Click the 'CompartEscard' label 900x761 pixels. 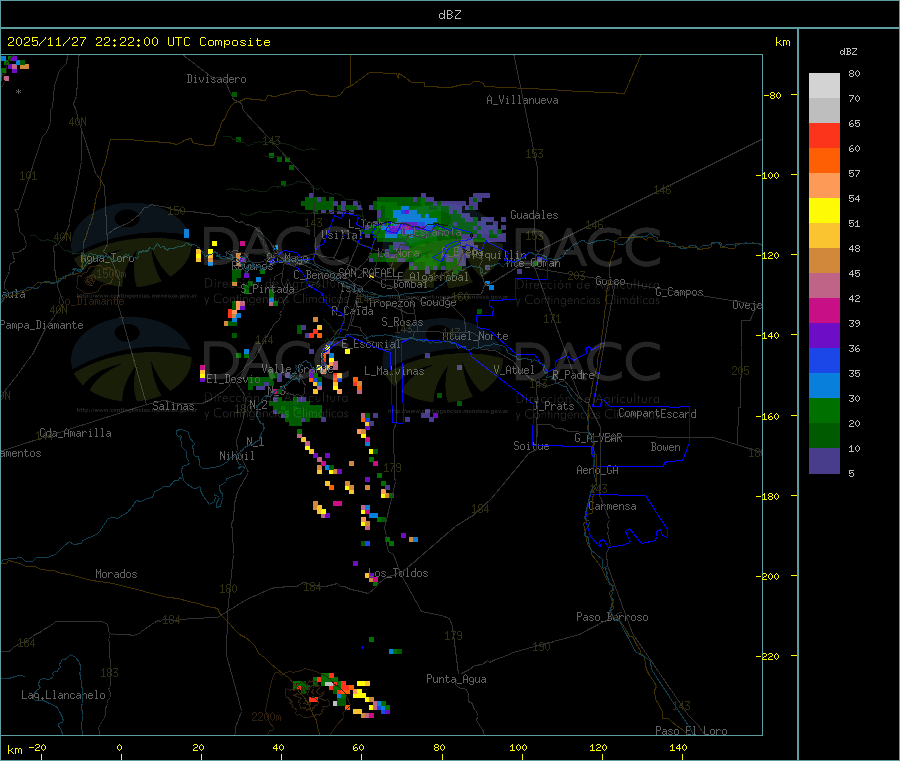pyautogui.click(x=657, y=414)
